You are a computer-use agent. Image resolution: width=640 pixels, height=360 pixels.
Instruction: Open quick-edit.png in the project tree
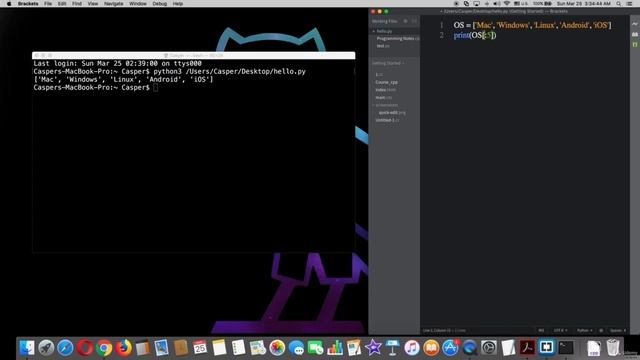(392, 113)
